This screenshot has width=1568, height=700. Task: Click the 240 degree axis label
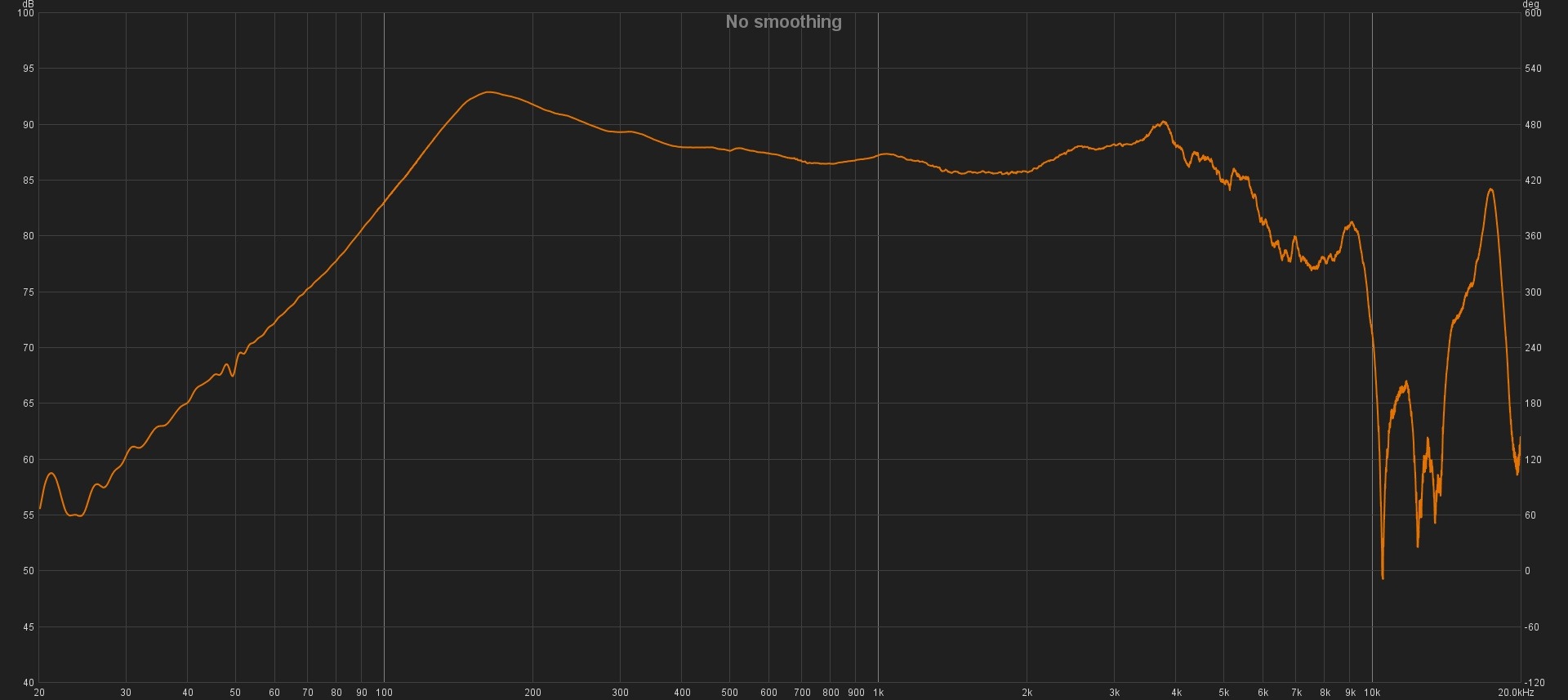[1534, 348]
